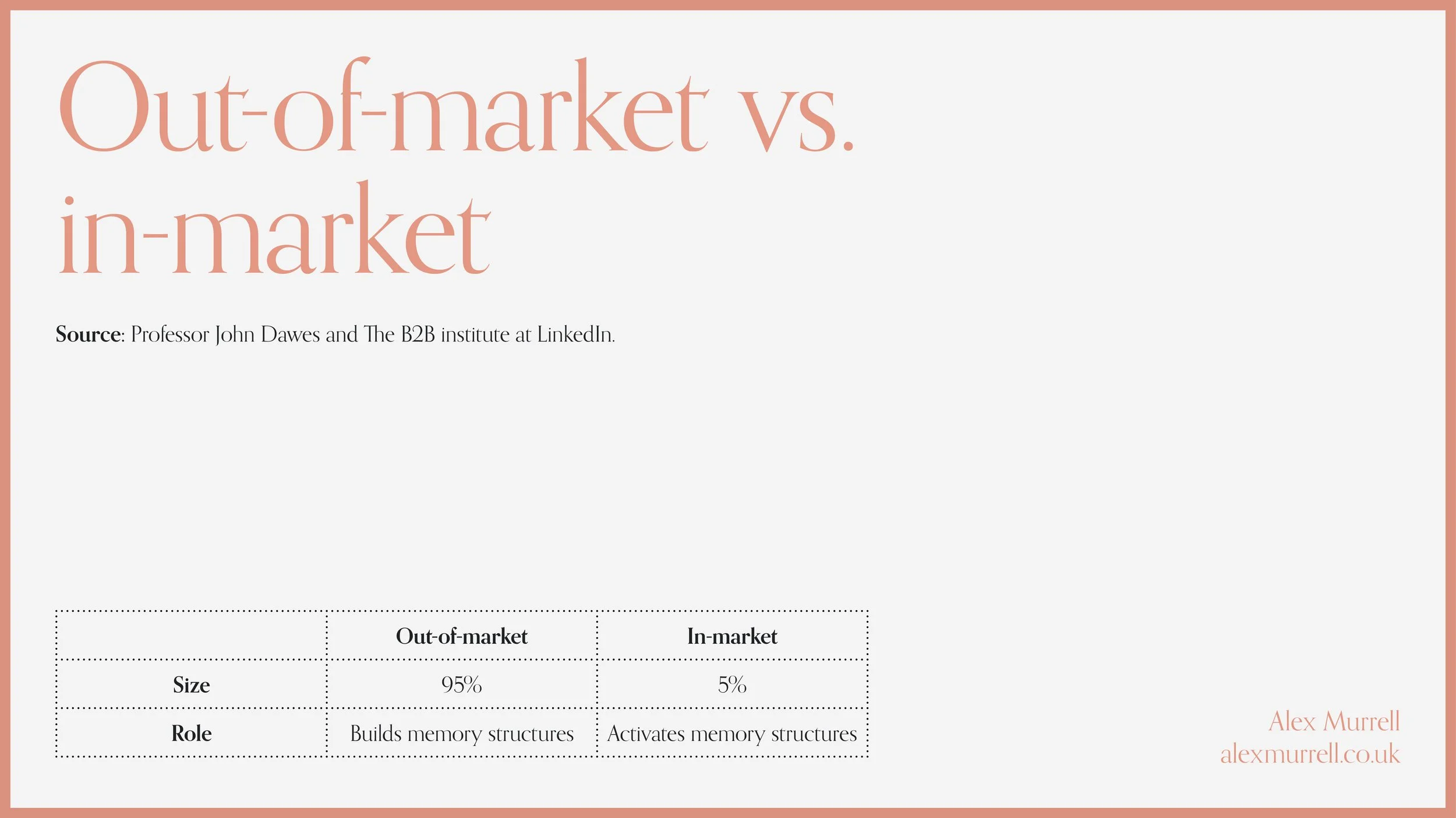Click the 'Alex Murrell' author name
1456x818 pixels.
(x=1334, y=721)
